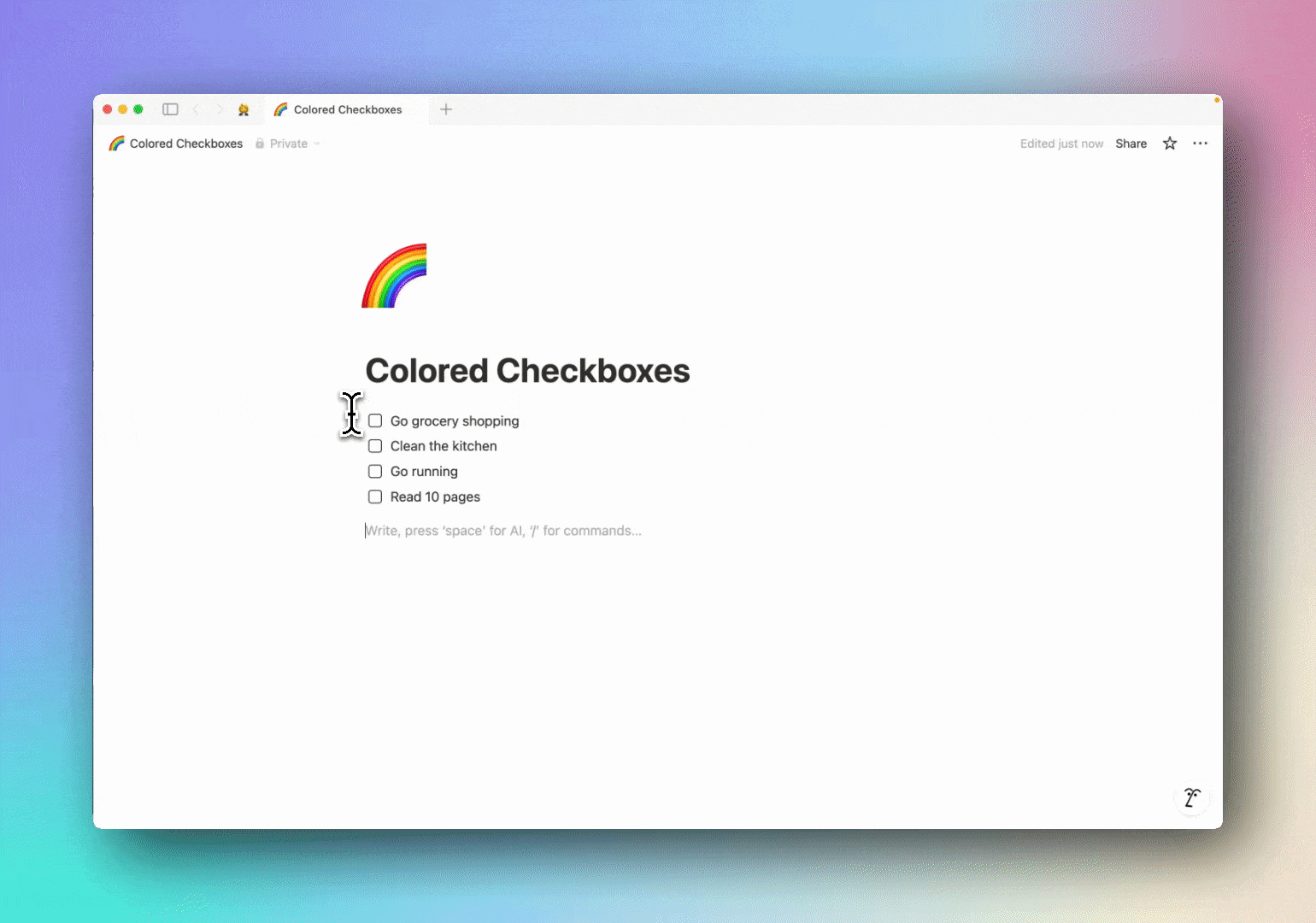The width and height of the screenshot is (1316, 923).
Task: Select the 'Colored Checkboxes' window tab
Action: point(347,109)
